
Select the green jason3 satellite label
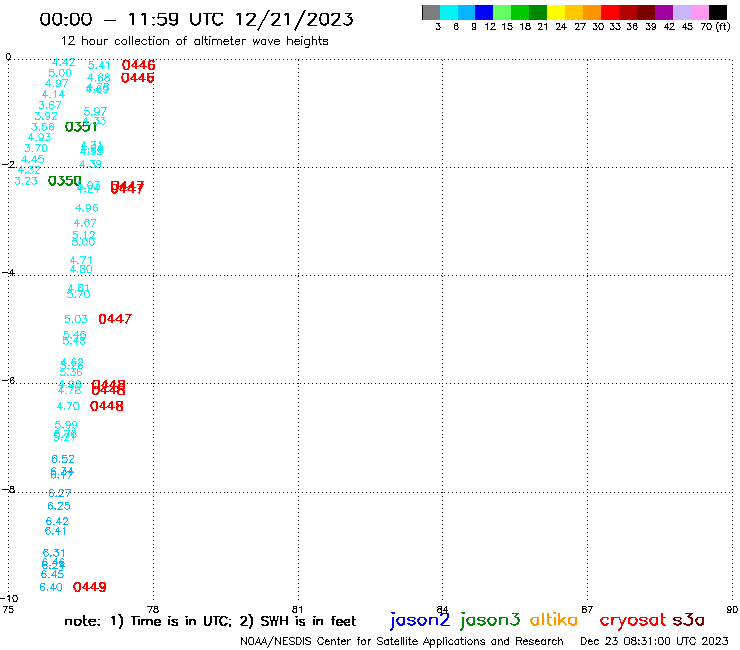pyautogui.click(x=490, y=620)
